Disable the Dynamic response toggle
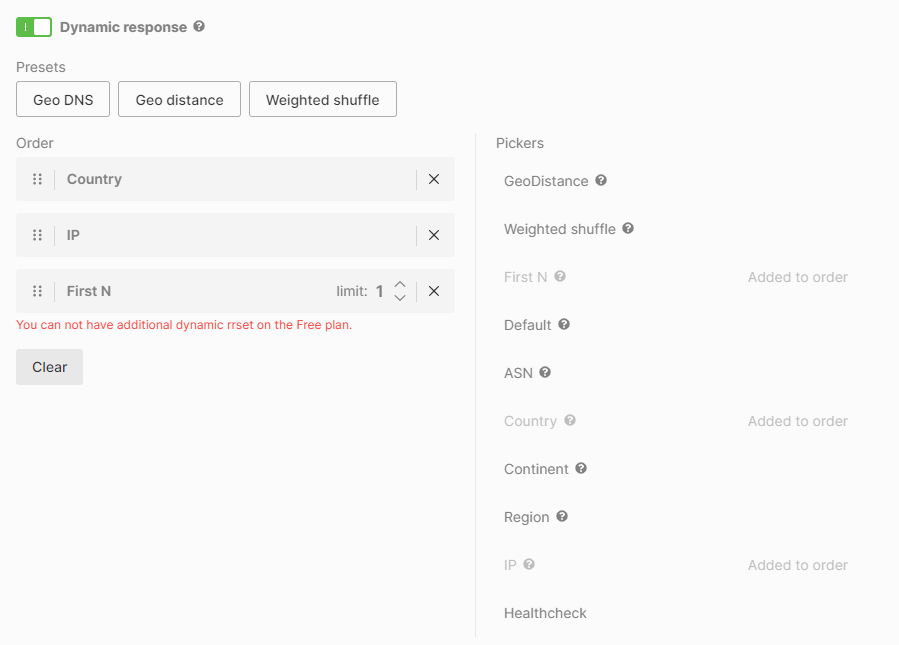The width and height of the screenshot is (899, 645). pyautogui.click(x=33, y=27)
